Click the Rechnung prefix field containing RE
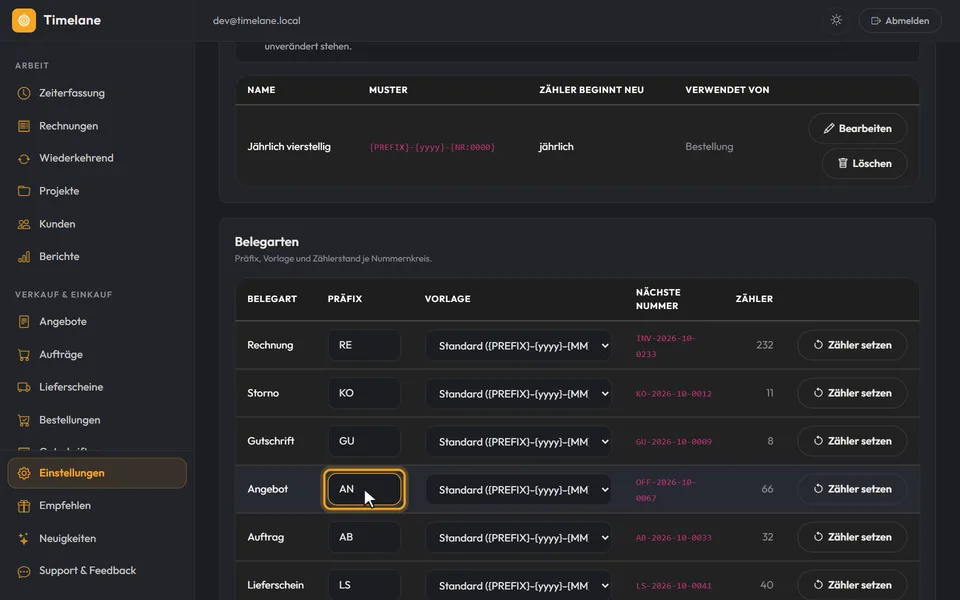Viewport: 960px width, 600px height. (x=364, y=345)
